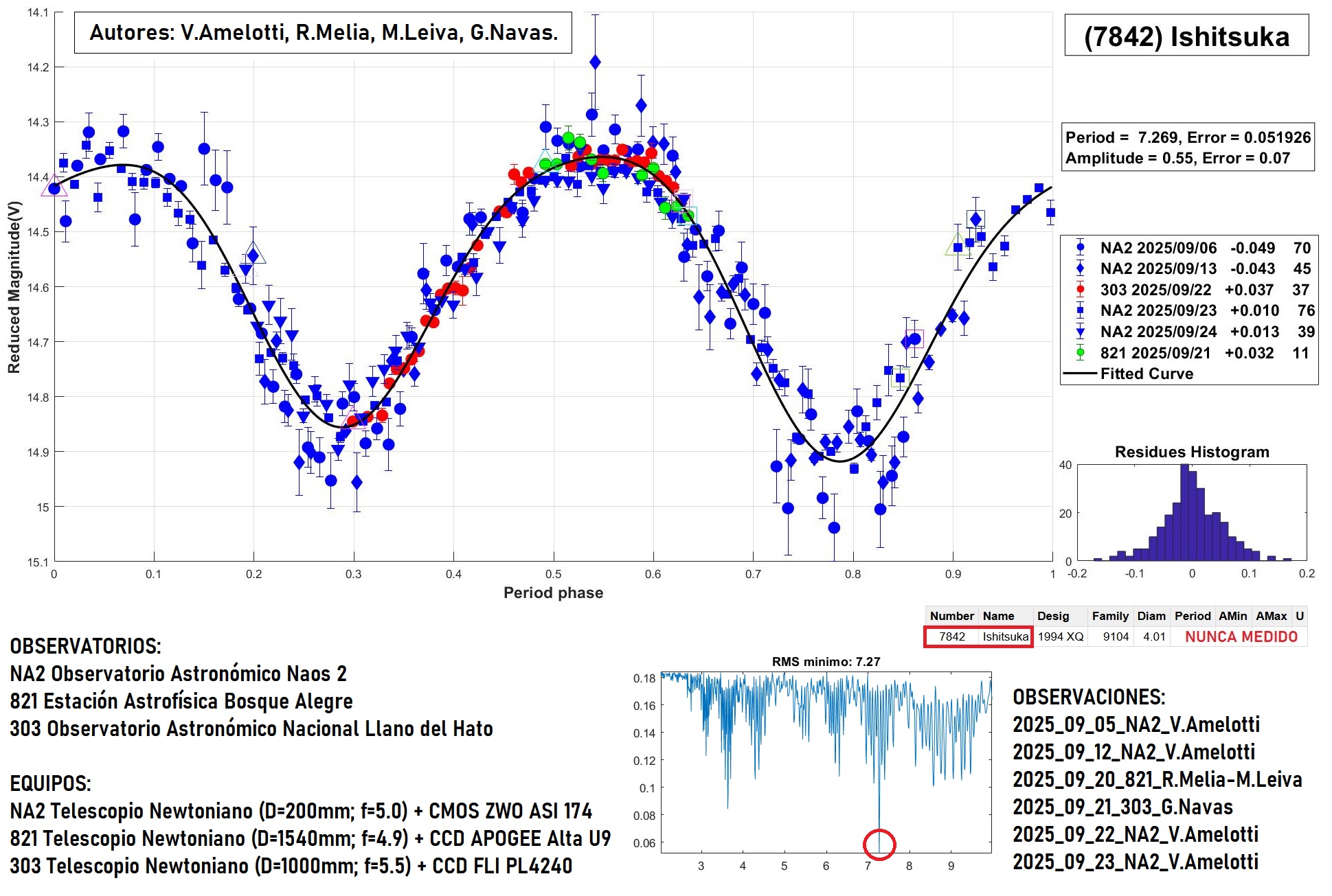
Task: Click the square legend marker for NA2 2025/09/23
Action: (1080, 310)
